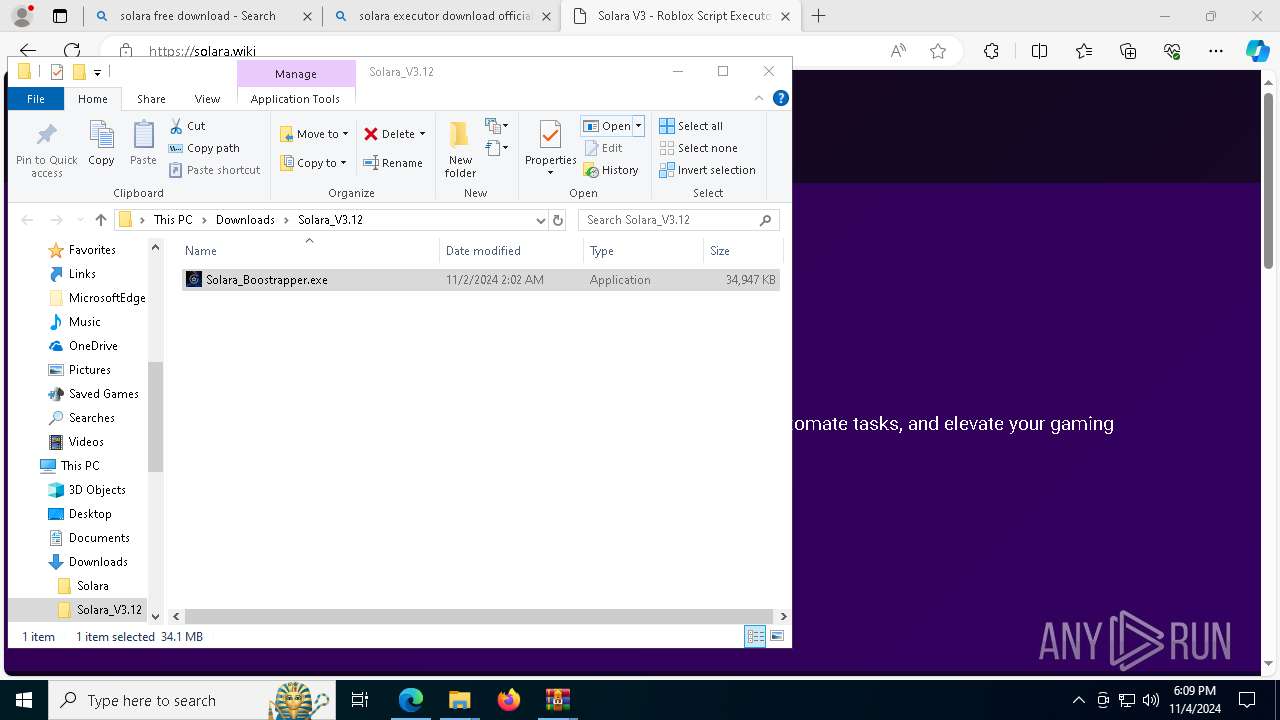This screenshot has height=720, width=1280.
Task: Click Copy path in Clipboard group
Action: click(x=204, y=148)
